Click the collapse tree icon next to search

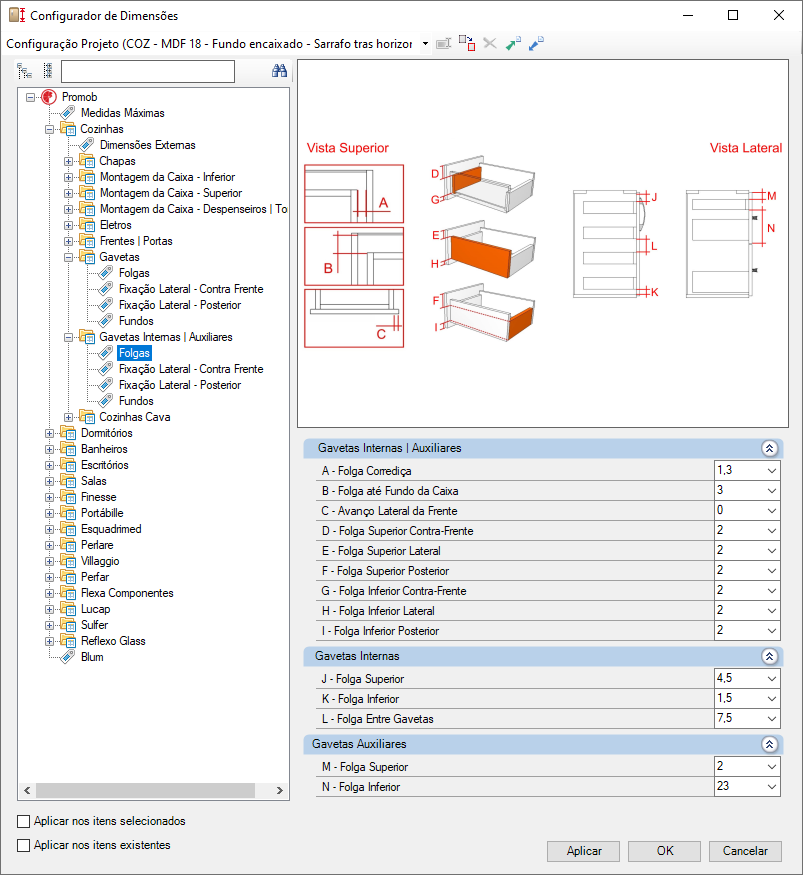(48, 71)
